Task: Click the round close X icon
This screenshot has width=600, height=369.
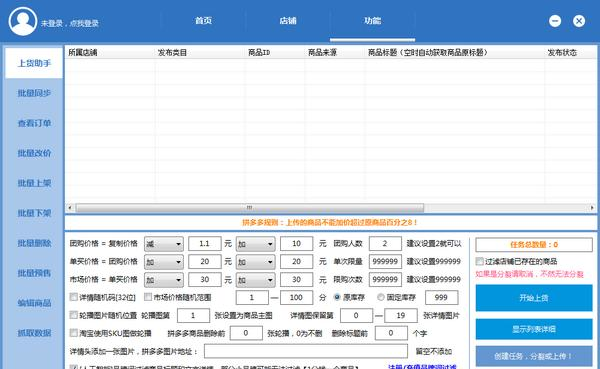Action: point(579,21)
